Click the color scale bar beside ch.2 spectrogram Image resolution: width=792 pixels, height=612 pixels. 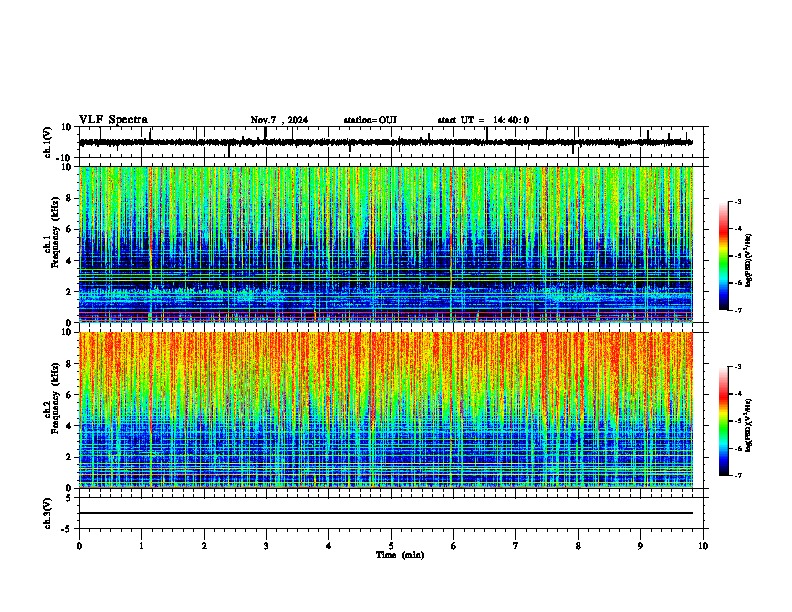(724, 421)
